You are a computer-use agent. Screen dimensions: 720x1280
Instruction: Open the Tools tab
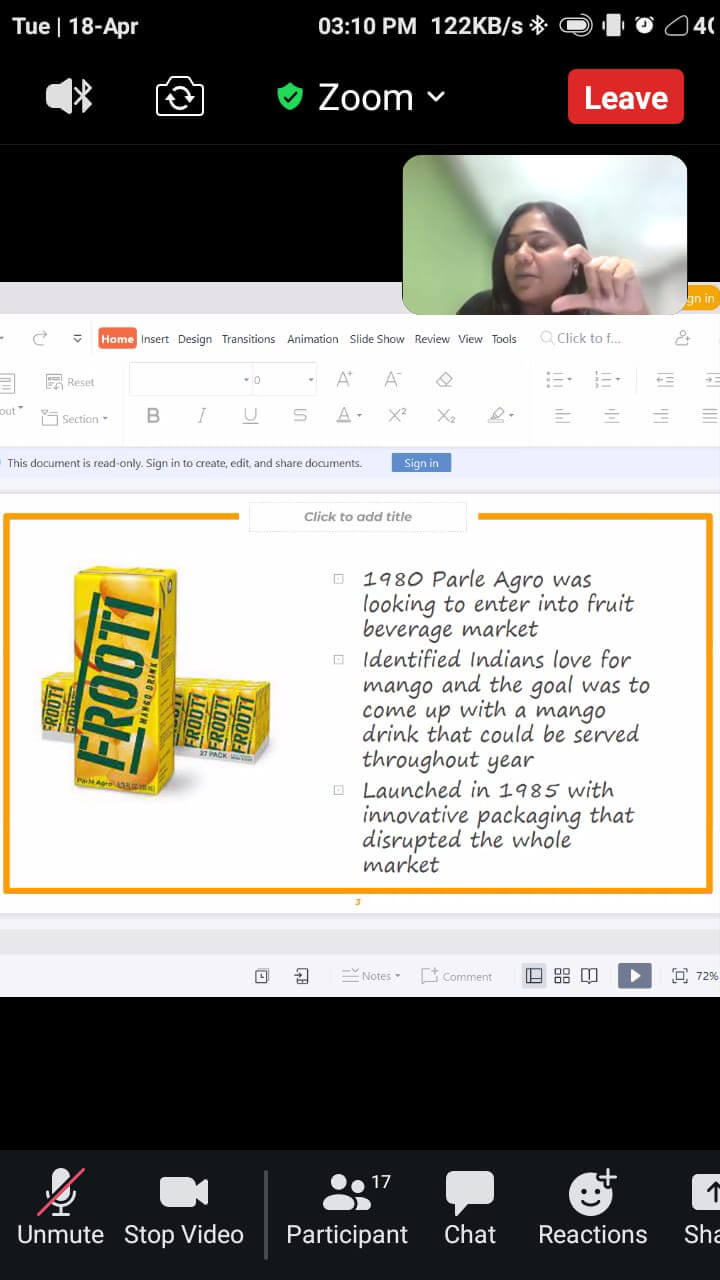coord(504,339)
